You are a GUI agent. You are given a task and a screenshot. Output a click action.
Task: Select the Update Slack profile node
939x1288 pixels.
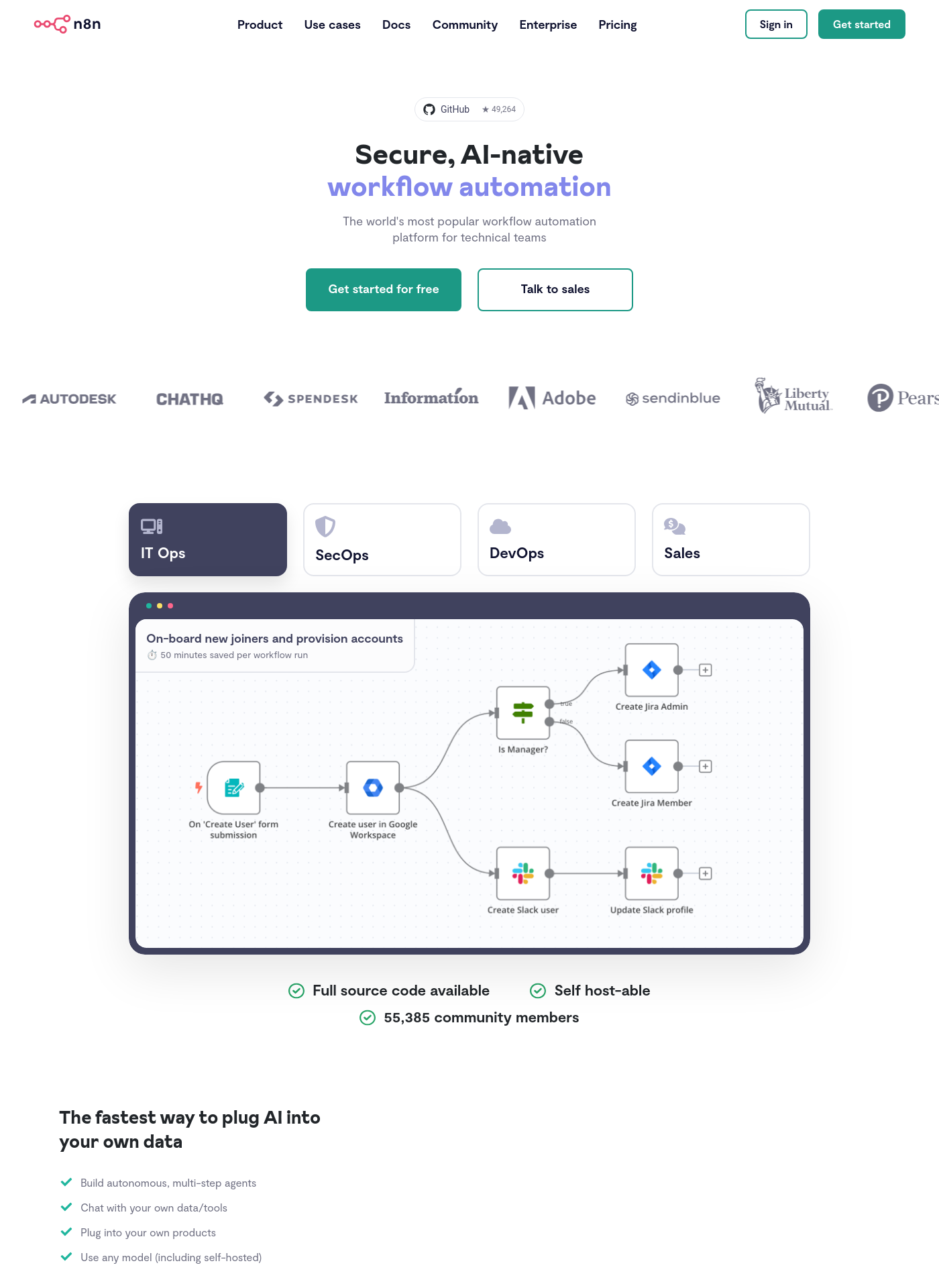[x=652, y=873]
